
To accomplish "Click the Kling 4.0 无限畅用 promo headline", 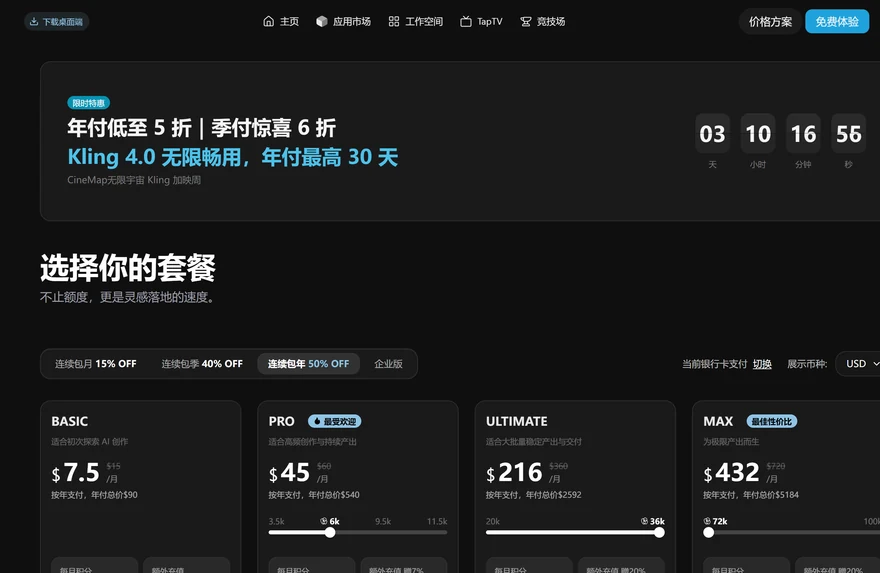I will pos(232,157).
